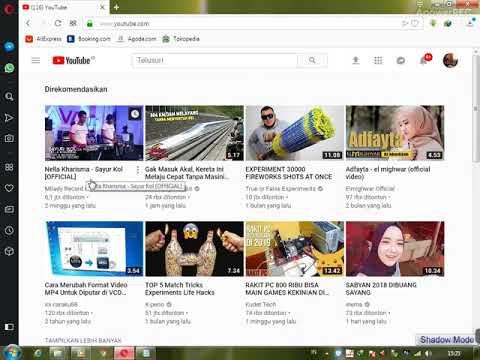
Task: Open the sidebar search icon
Action: click(9, 97)
